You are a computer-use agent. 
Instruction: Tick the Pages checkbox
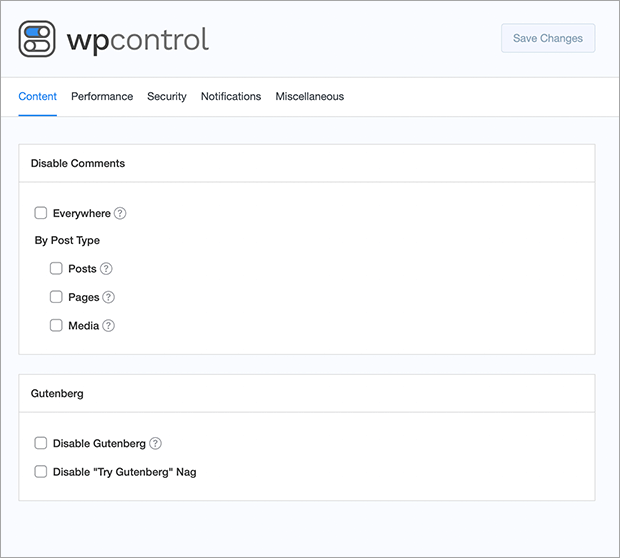[56, 297]
